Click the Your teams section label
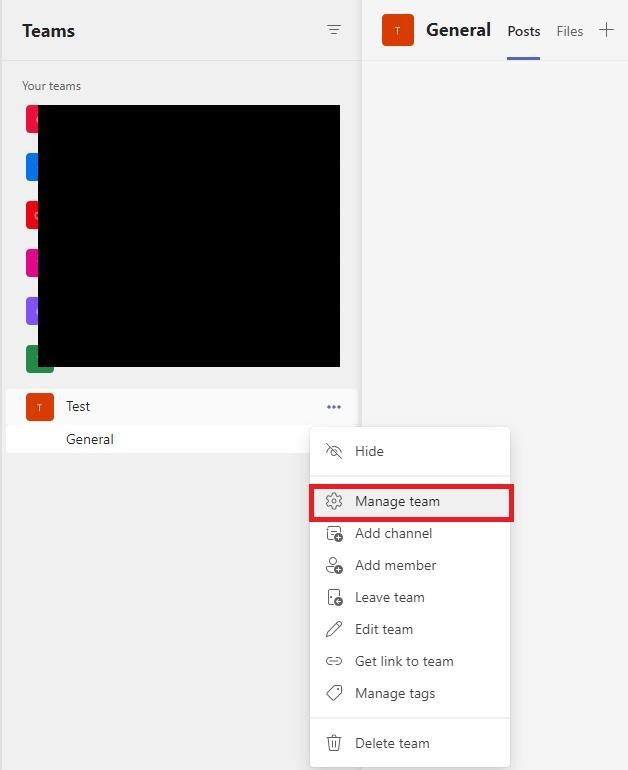Screen dimensions: 628x770 52,86
